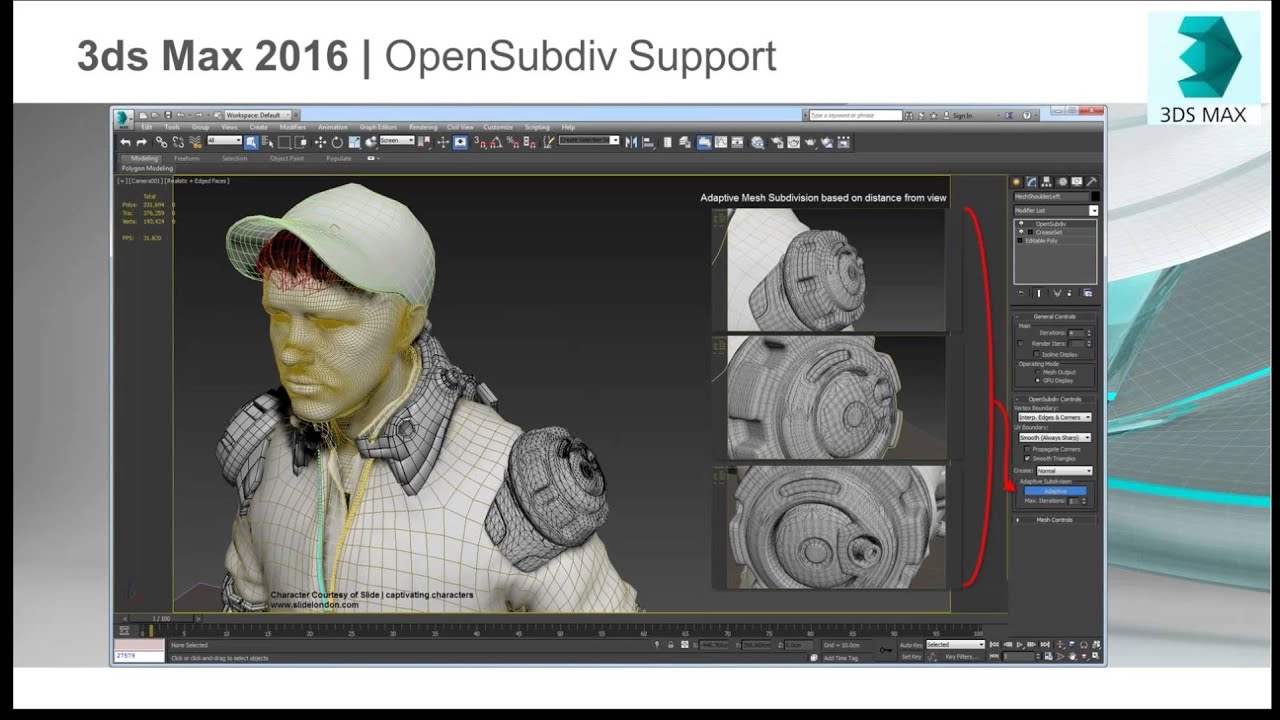The height and width of the screenshot is (720, 1280).
Task: Click the object color swatch beside name
Action: tap(1096, 196)
